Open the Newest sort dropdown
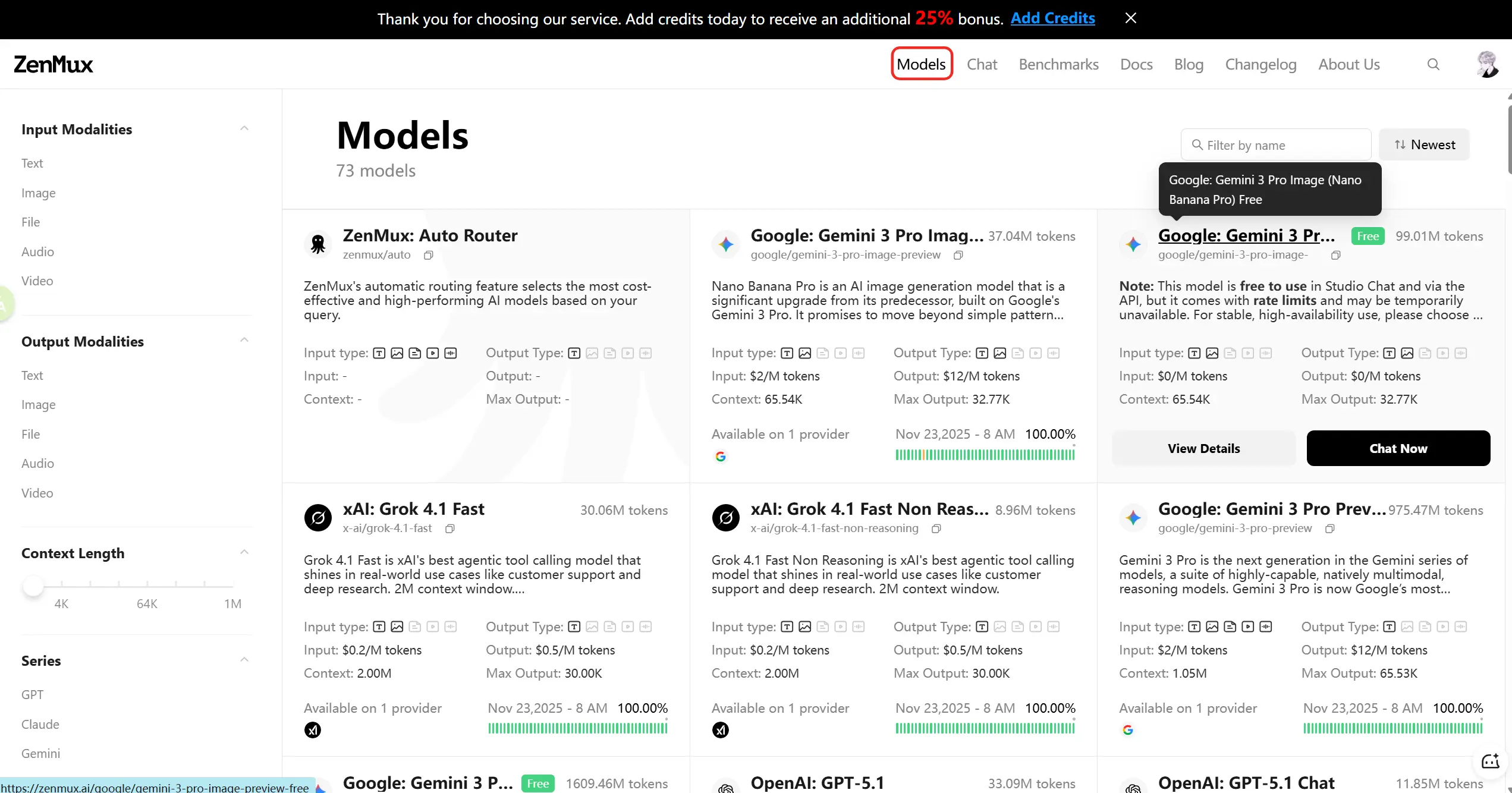This screenshot has height=793, width=1512. click(x=1424, y=144)
